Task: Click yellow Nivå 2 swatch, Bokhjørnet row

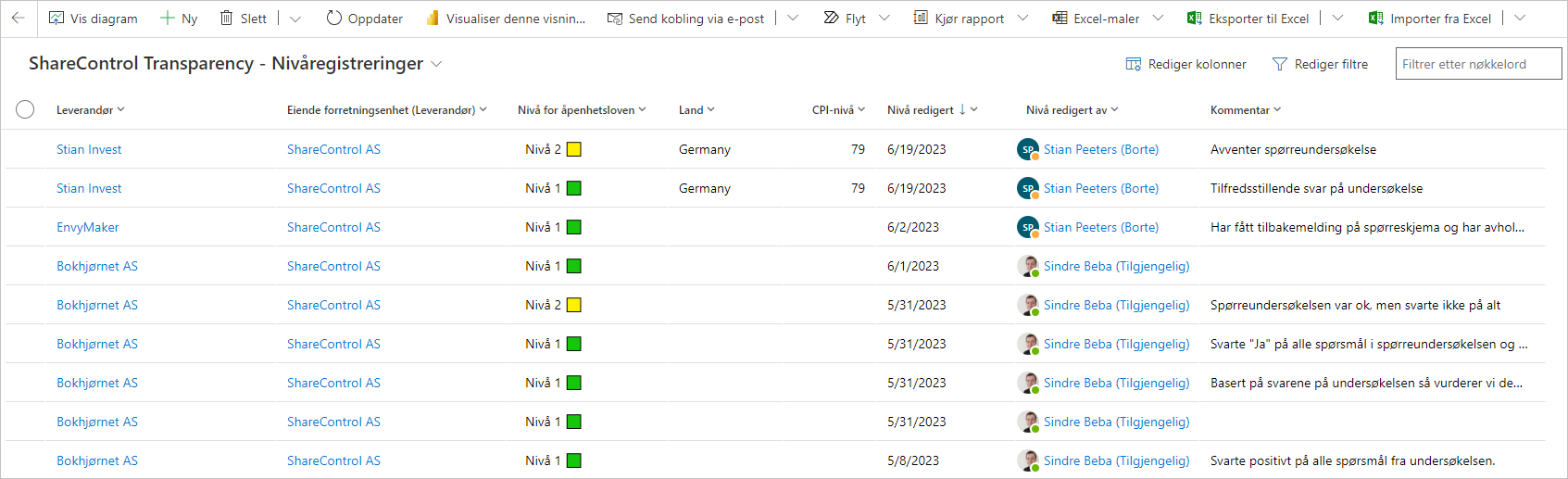Action: point(574,305)
